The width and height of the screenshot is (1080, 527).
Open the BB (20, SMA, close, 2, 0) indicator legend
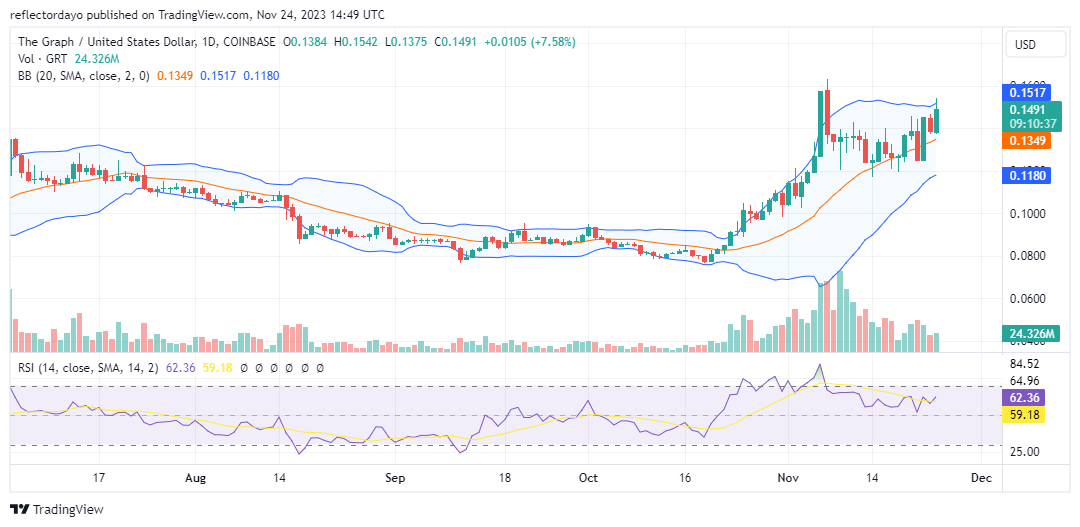pos(84,76)
